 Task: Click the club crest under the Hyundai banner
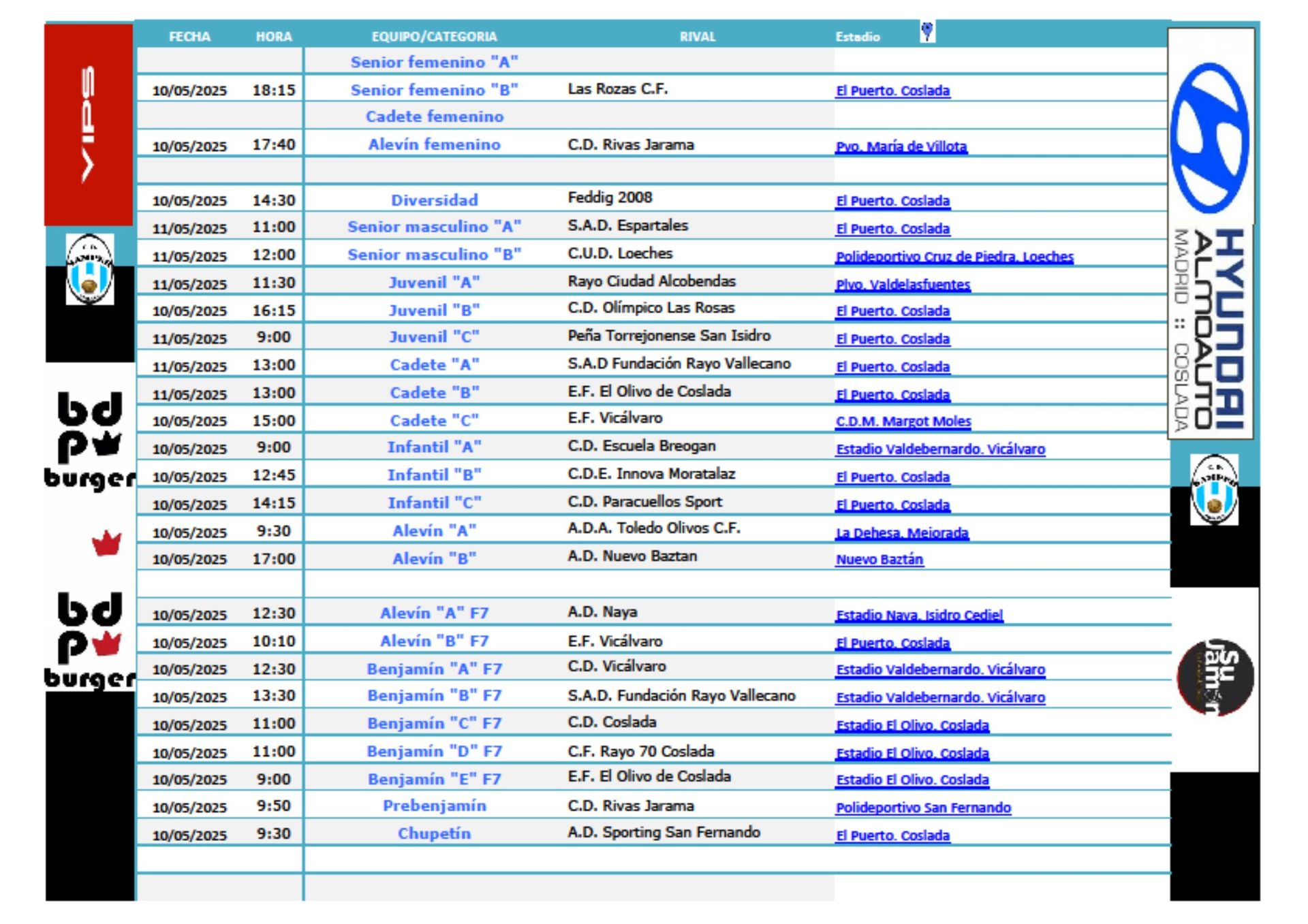tap(1214, 490)
